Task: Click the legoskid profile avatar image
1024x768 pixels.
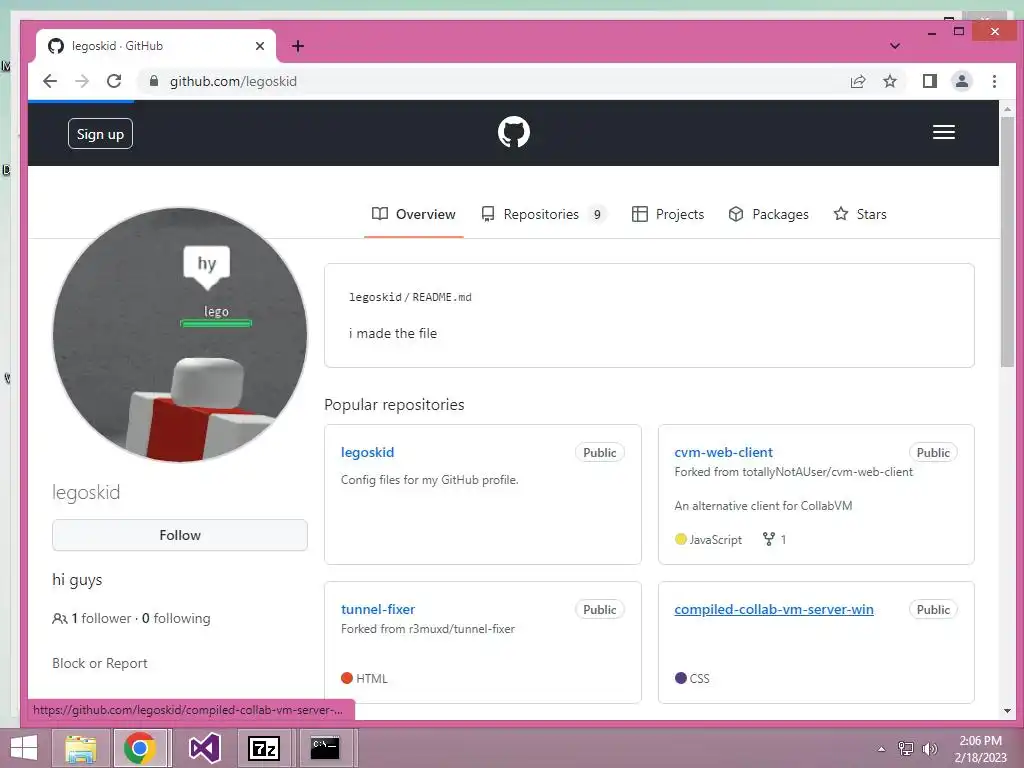Action: point(180,335)
